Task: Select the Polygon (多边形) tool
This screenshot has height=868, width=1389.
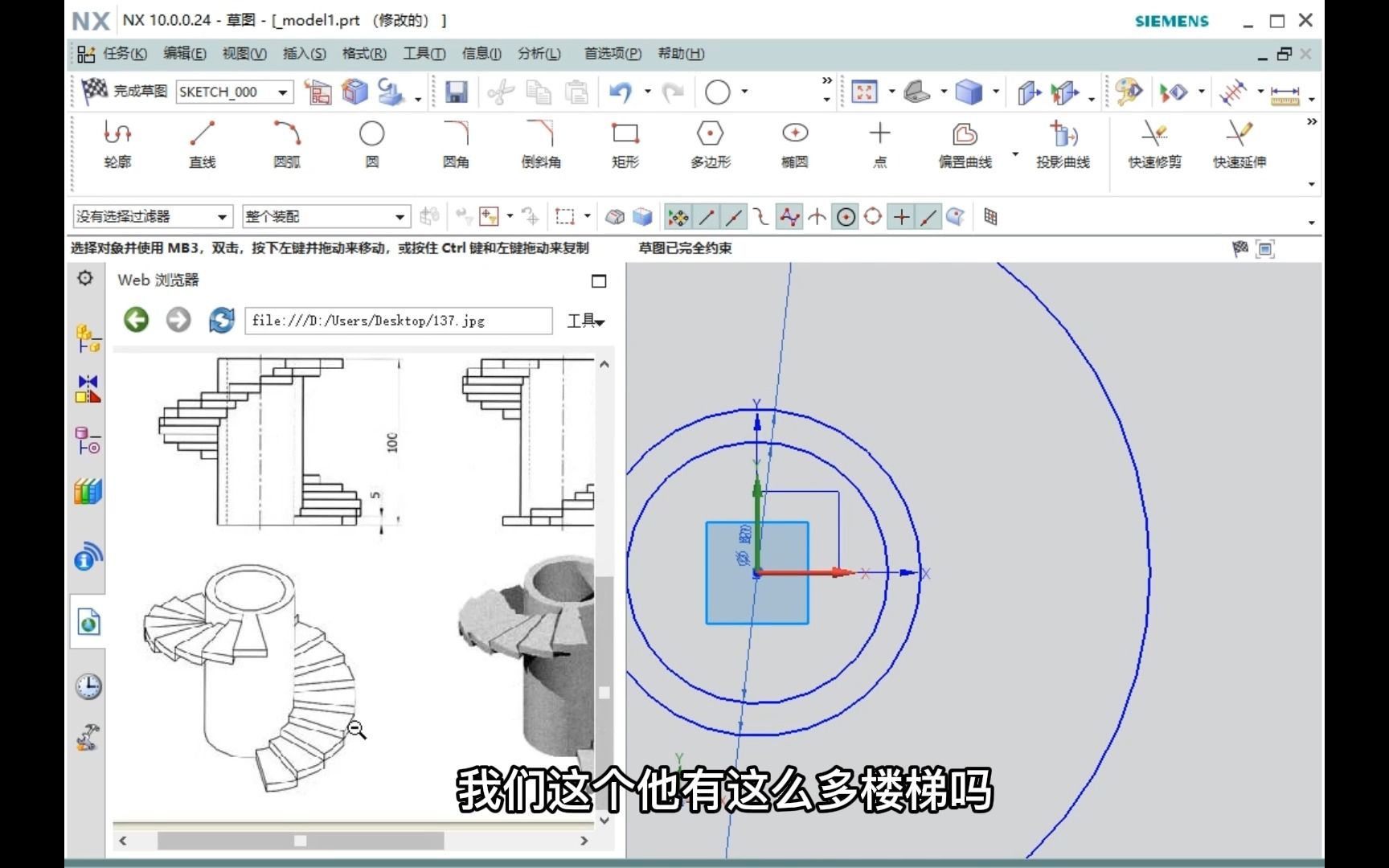Action: point(711,145)
